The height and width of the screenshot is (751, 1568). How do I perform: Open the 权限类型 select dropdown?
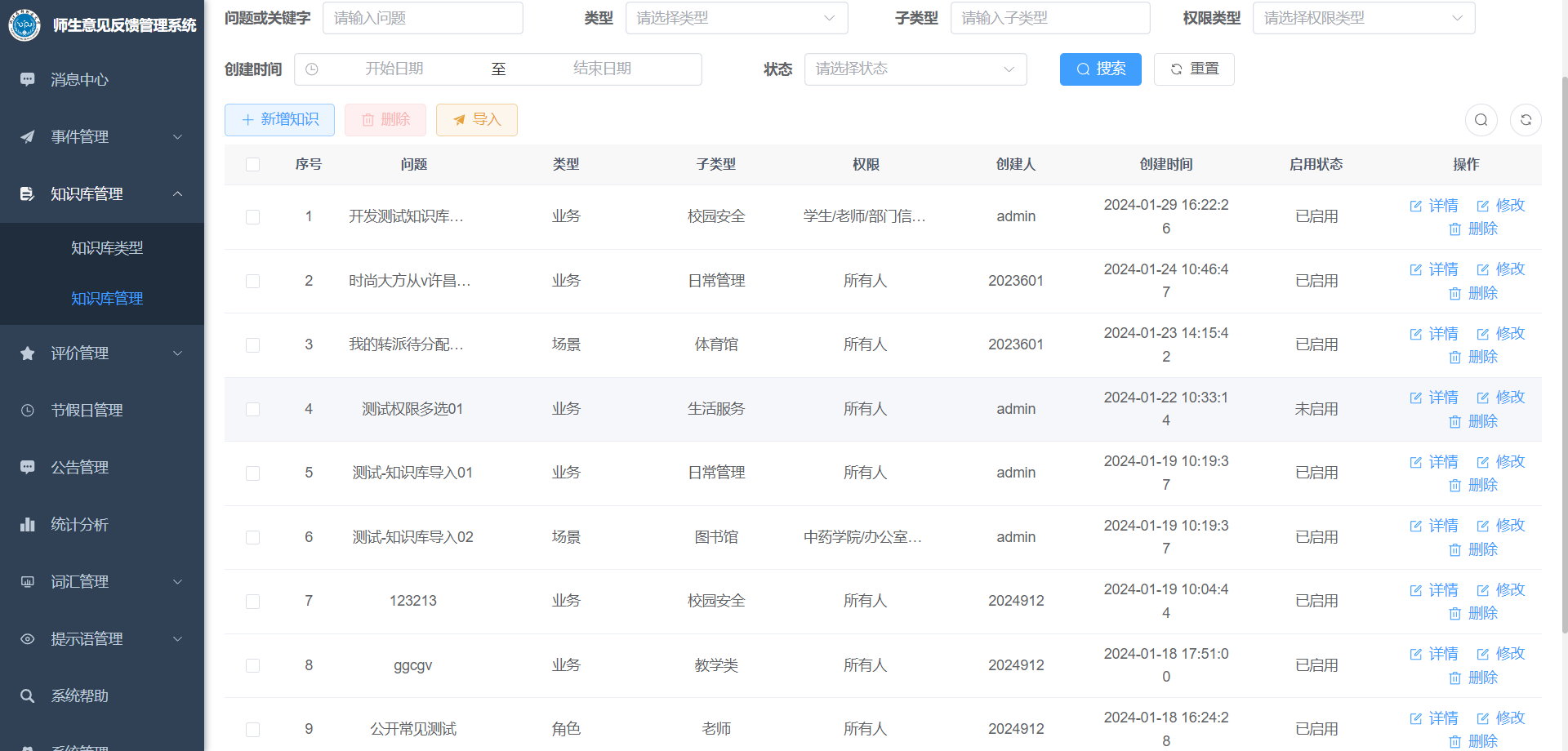[1364, 18]
